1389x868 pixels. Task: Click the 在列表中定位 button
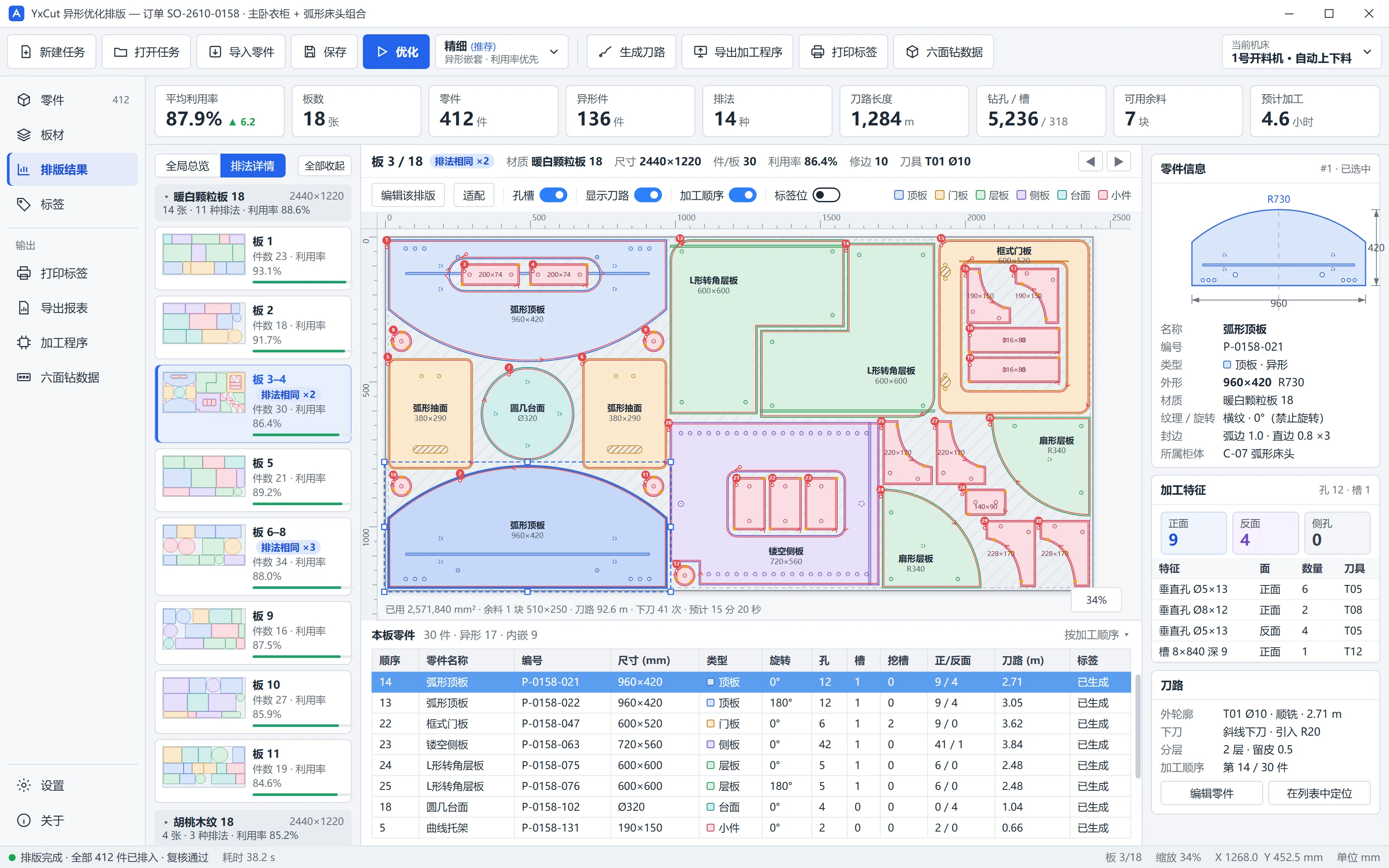[1319, 793]
